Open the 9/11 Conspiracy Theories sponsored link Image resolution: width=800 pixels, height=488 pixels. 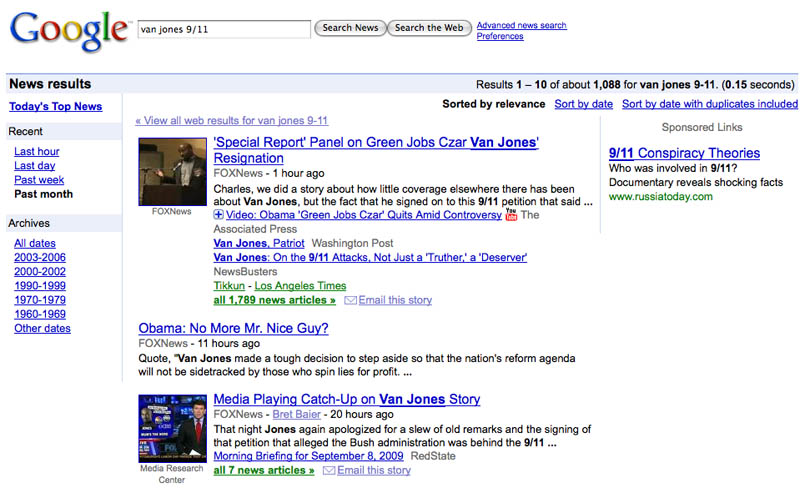(684, 153)
